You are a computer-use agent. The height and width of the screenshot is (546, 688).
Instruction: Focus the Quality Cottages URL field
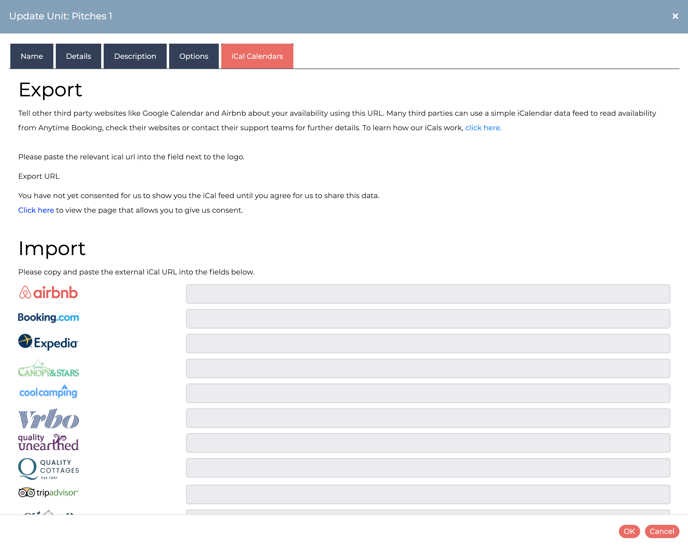(428, 468)
